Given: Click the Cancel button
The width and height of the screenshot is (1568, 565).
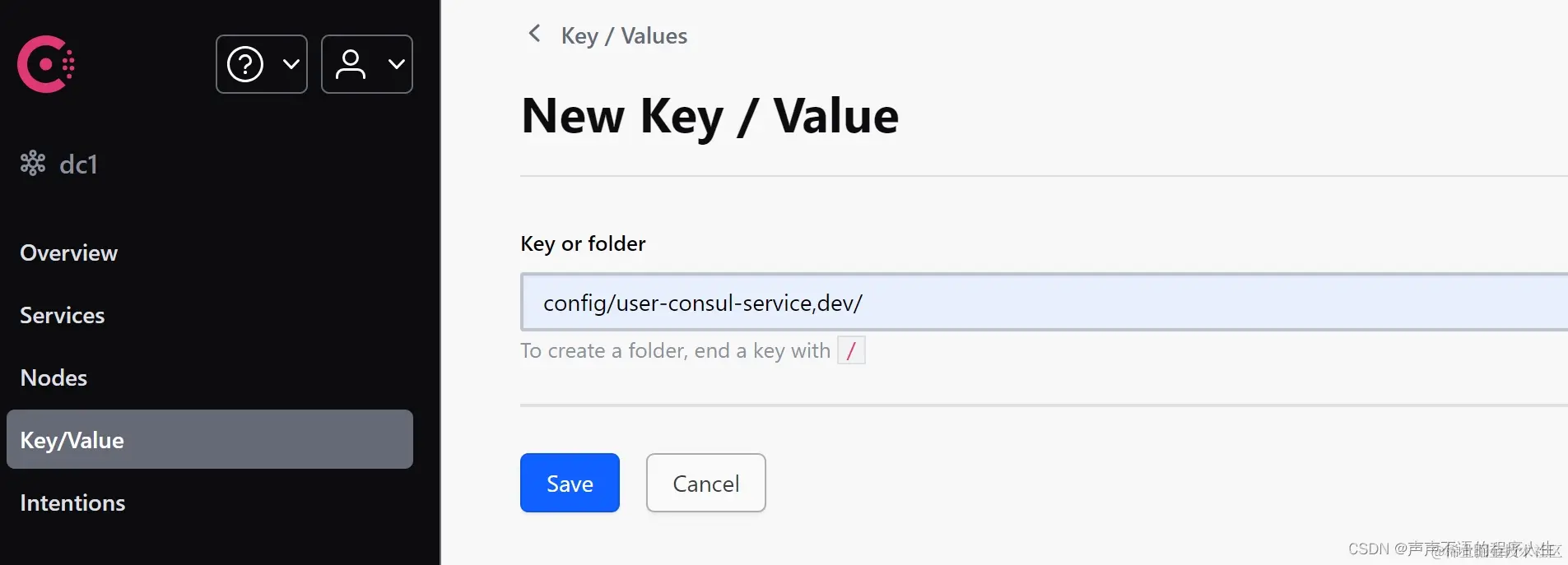Looking at the screenshot, I should click(x=705, y=483).
